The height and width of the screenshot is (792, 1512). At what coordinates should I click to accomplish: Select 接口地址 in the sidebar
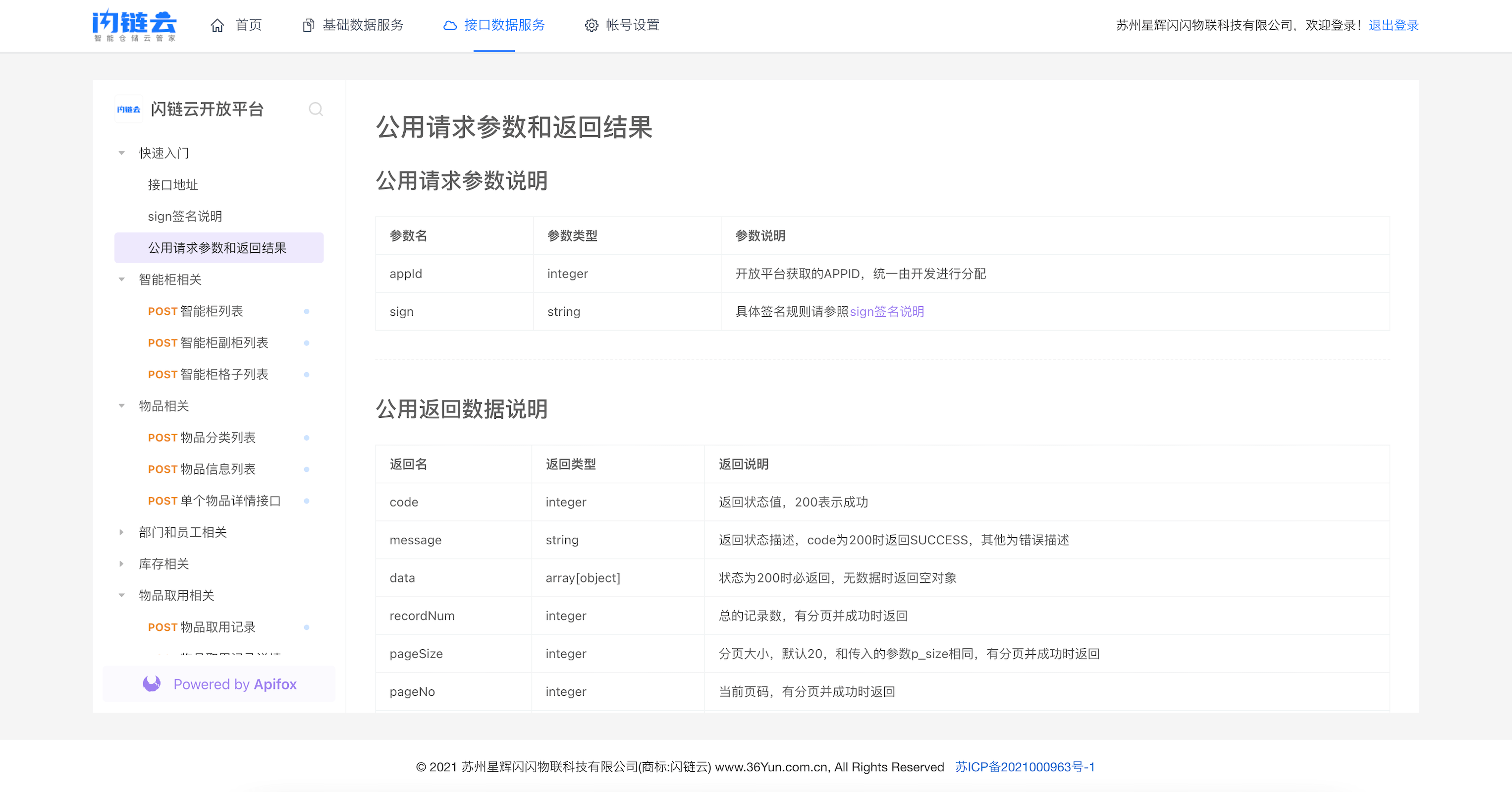[x=172, y=185]
